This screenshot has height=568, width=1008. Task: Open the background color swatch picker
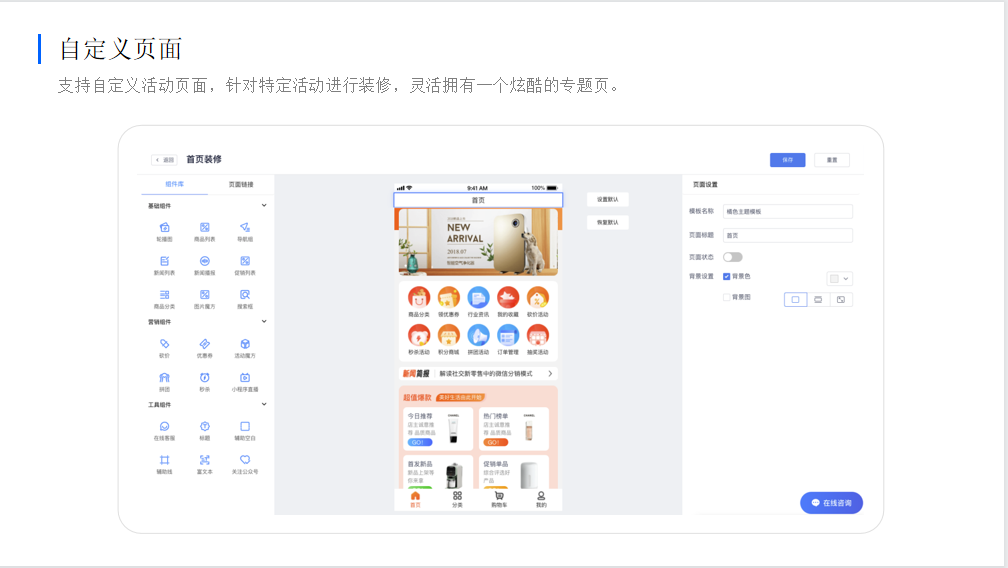click(839, 278)
